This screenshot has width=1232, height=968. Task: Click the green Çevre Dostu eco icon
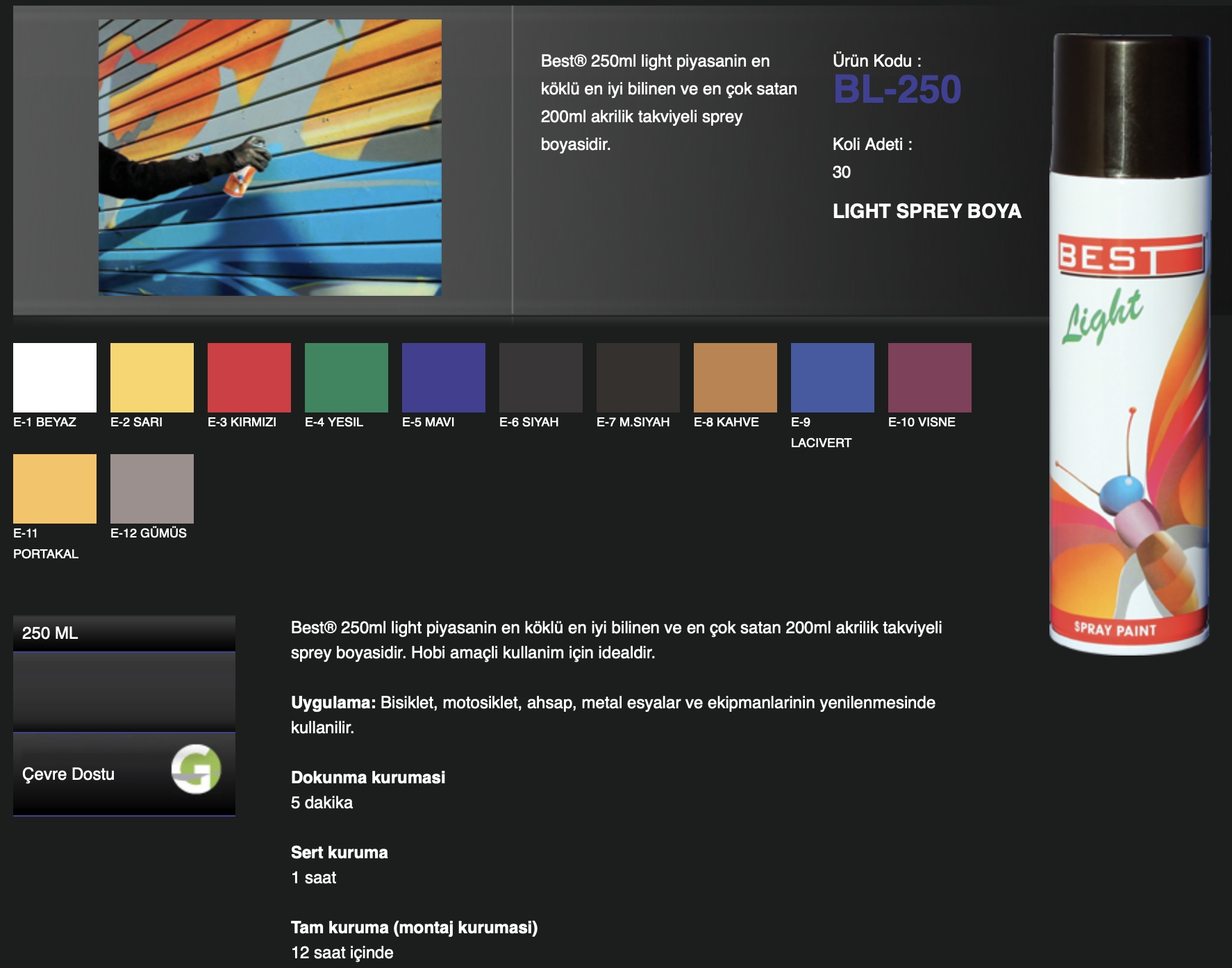197,769
